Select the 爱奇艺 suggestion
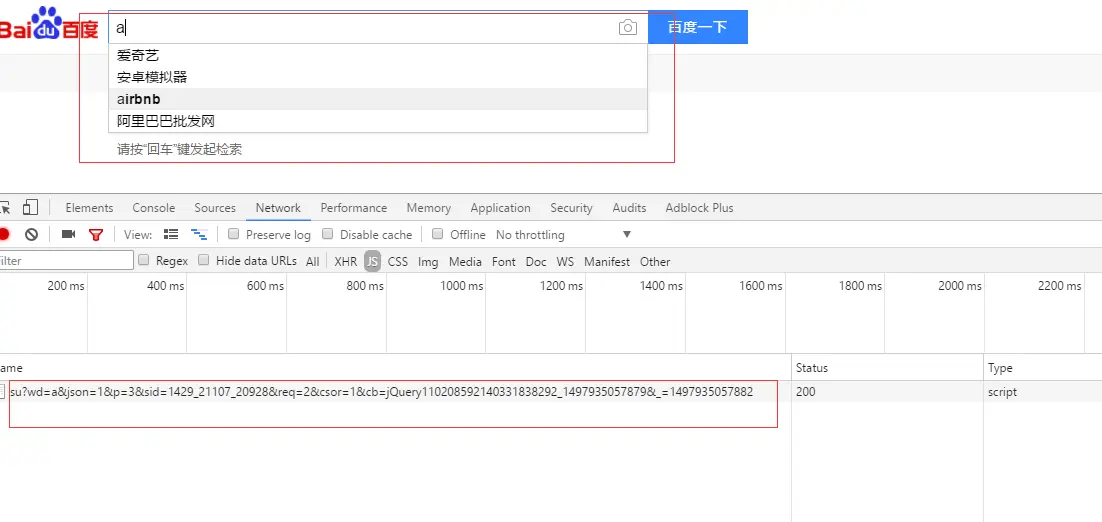 click(x=378, y=55)
